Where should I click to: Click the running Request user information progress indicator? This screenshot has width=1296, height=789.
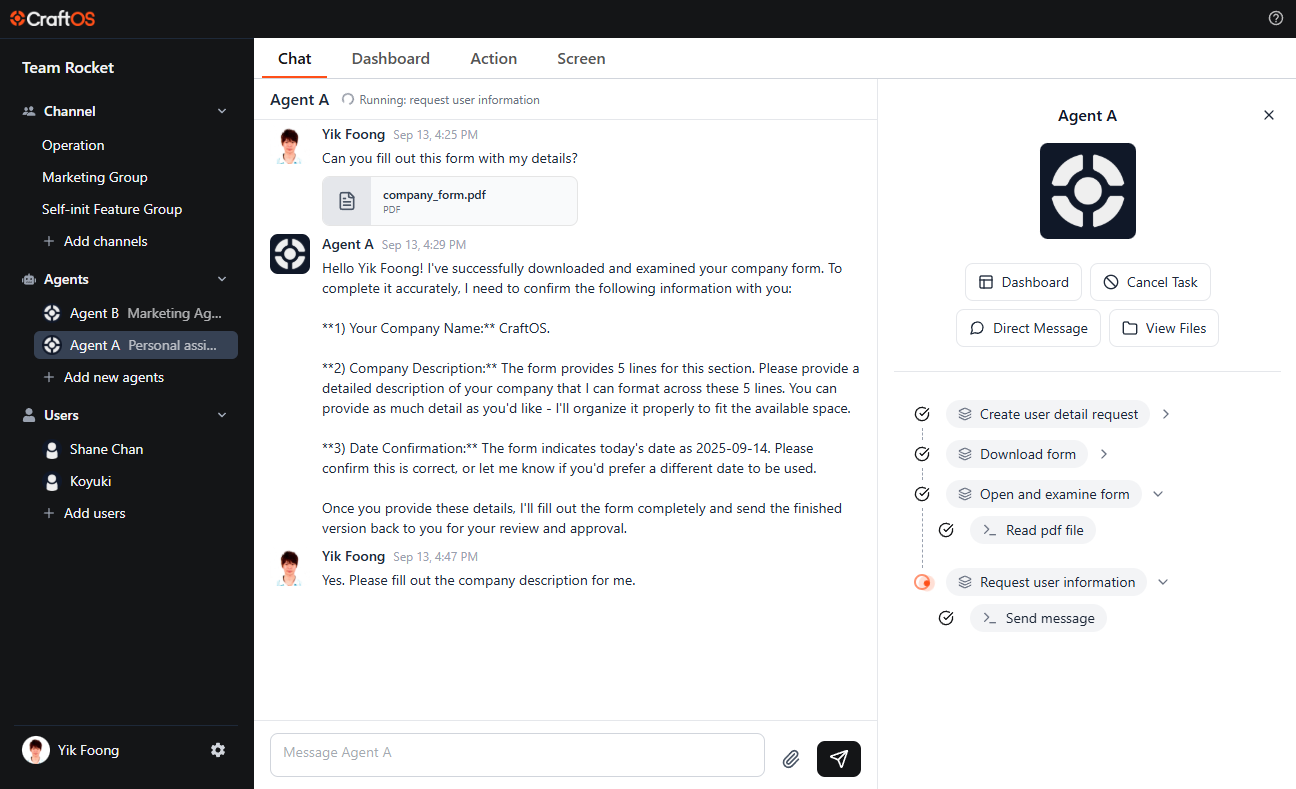[922, 582]
